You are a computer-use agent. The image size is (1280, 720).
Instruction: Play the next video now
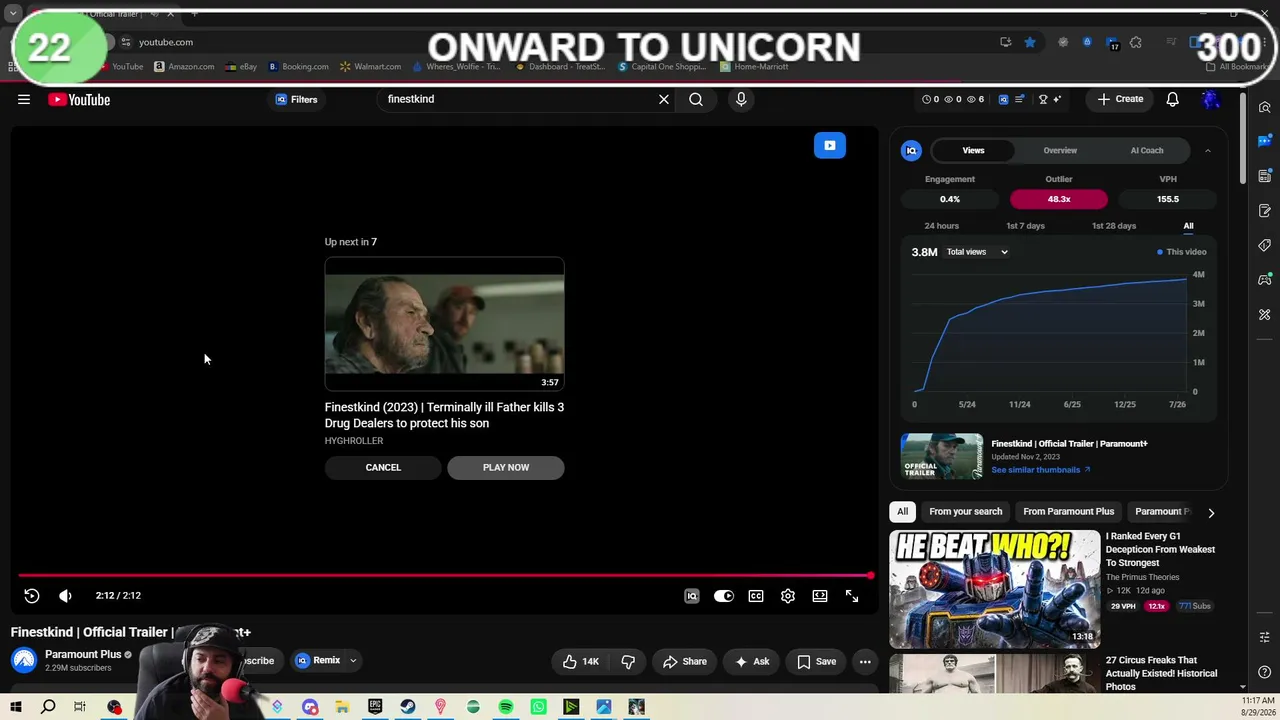[x=506, y=467]
